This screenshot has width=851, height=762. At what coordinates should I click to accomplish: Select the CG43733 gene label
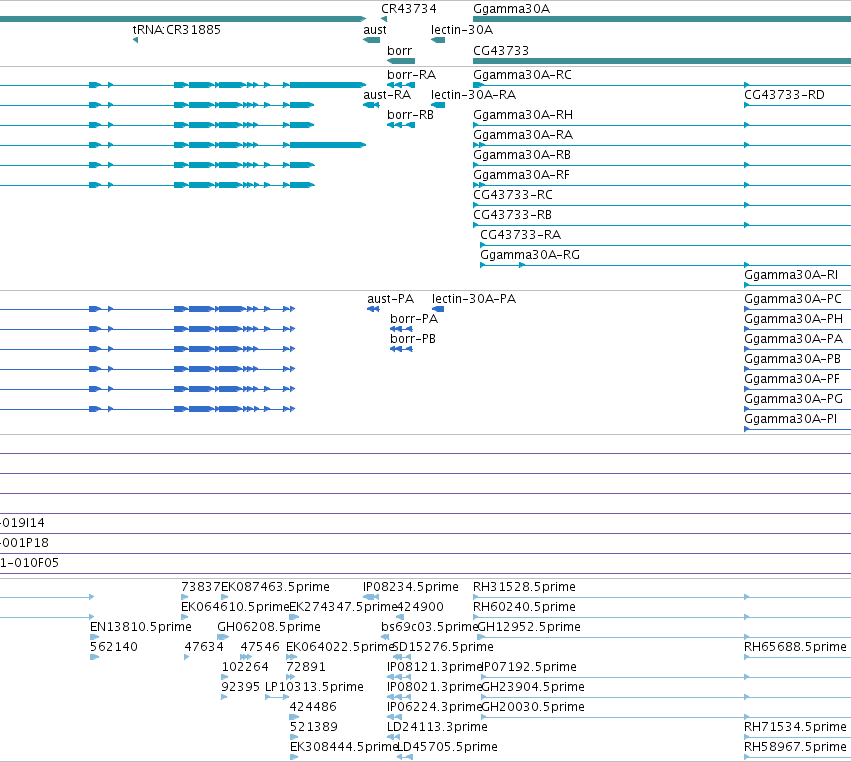tap(501, 50)
